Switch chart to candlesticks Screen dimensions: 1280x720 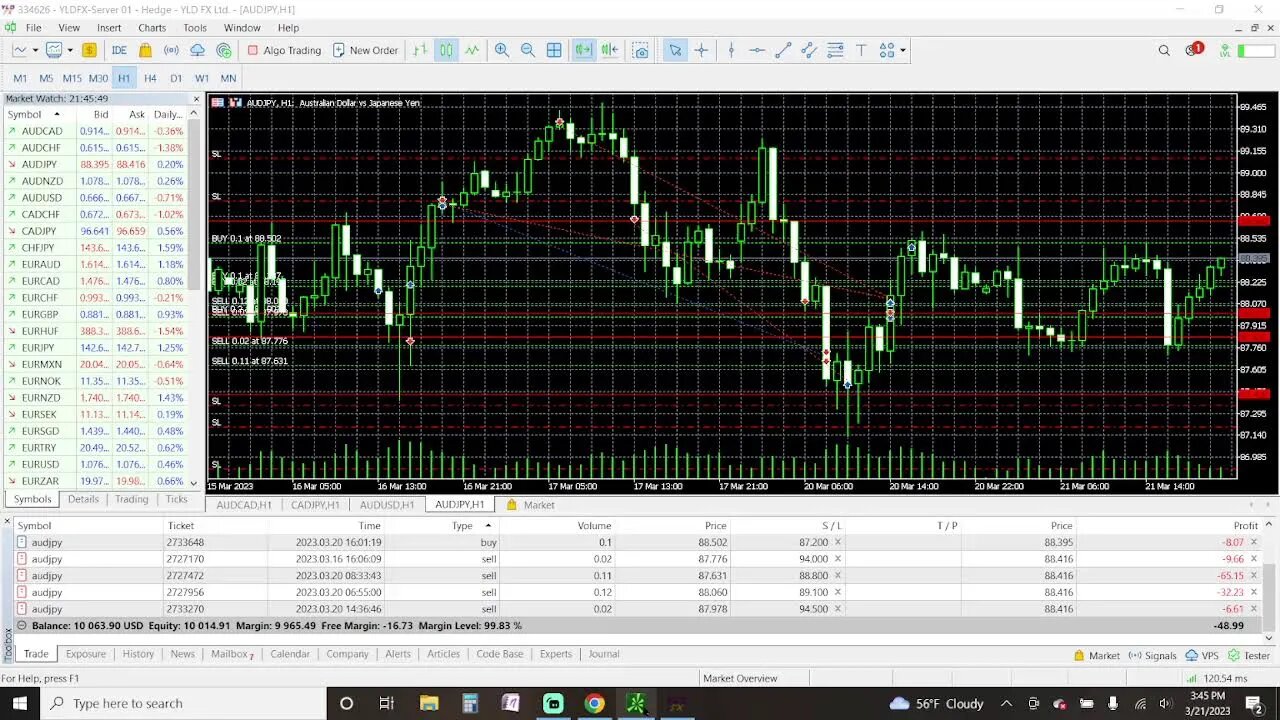coord(446,50)
